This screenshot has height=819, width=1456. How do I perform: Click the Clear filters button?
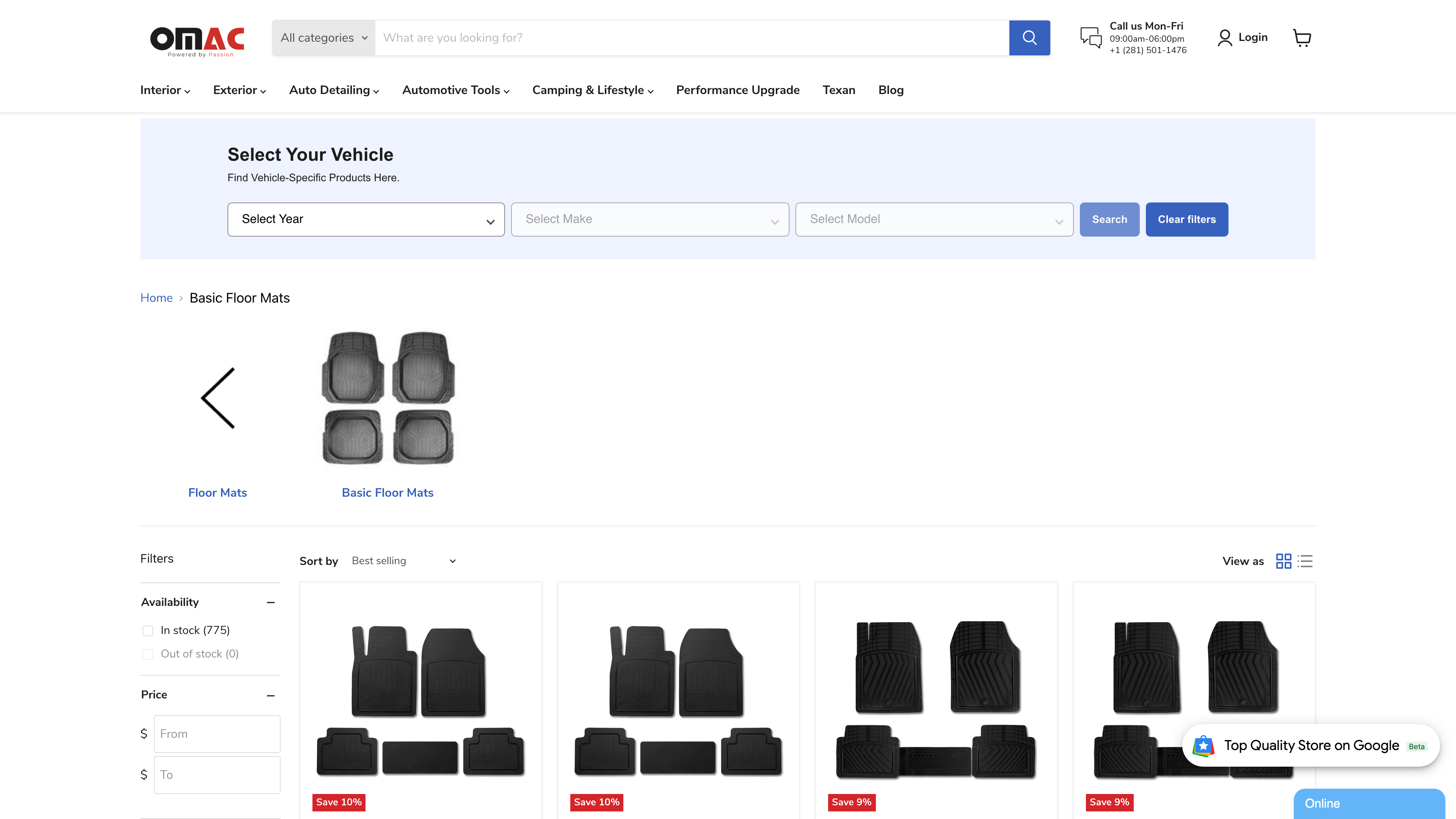click(1186, 219)
